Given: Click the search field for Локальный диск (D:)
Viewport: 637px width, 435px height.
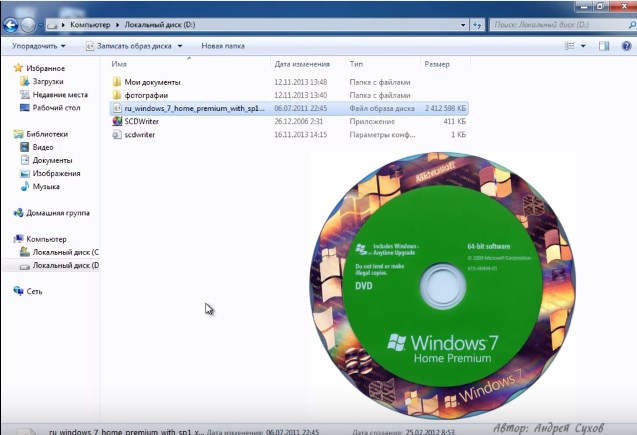Looking at the screenshot, I should pos(563,25).
